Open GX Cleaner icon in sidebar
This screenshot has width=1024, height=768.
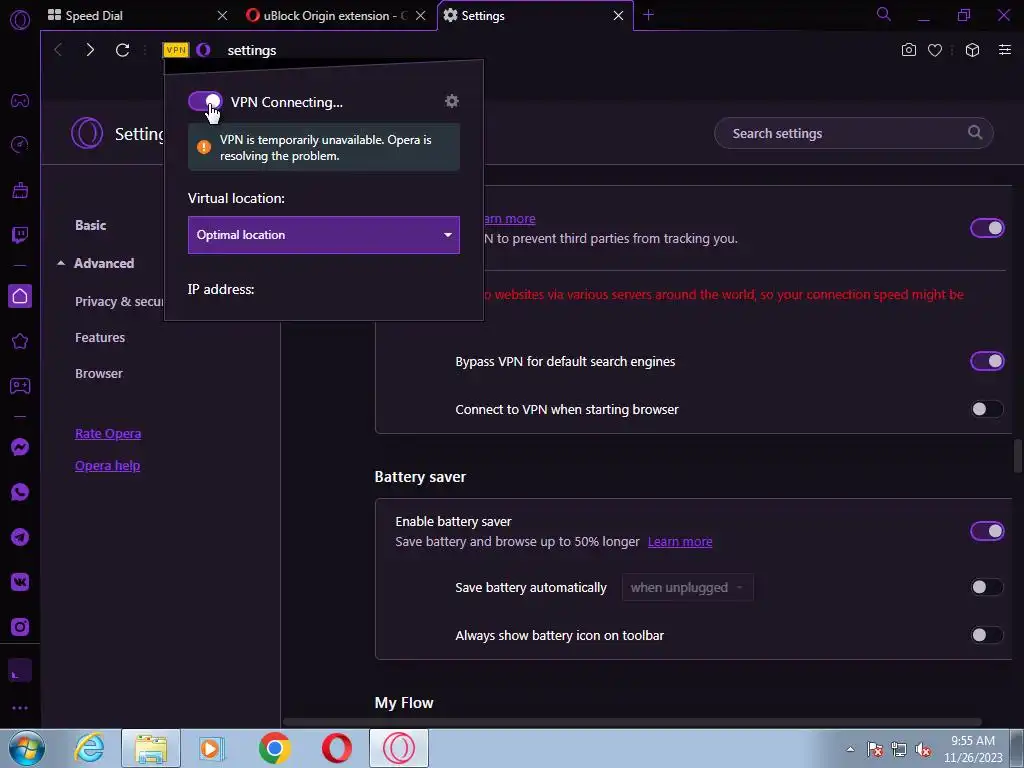tap(20, 190)
